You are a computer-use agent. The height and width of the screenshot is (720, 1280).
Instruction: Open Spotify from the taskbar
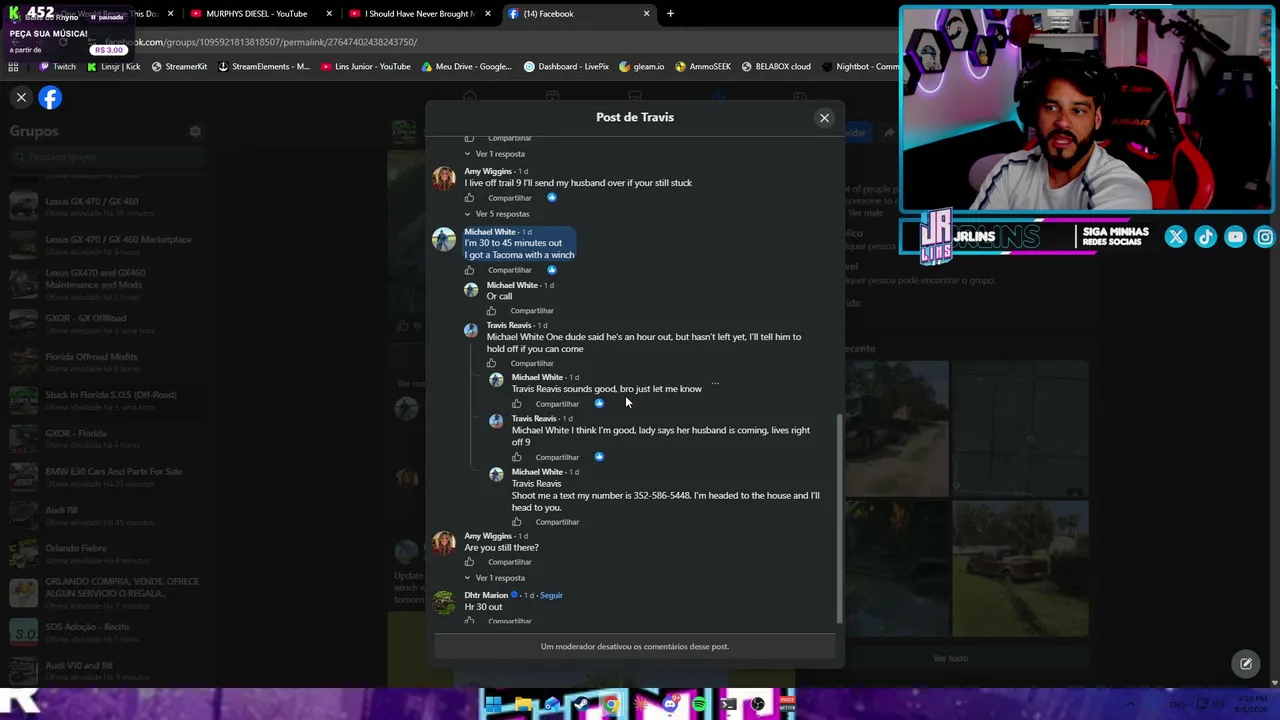(699, 704)
